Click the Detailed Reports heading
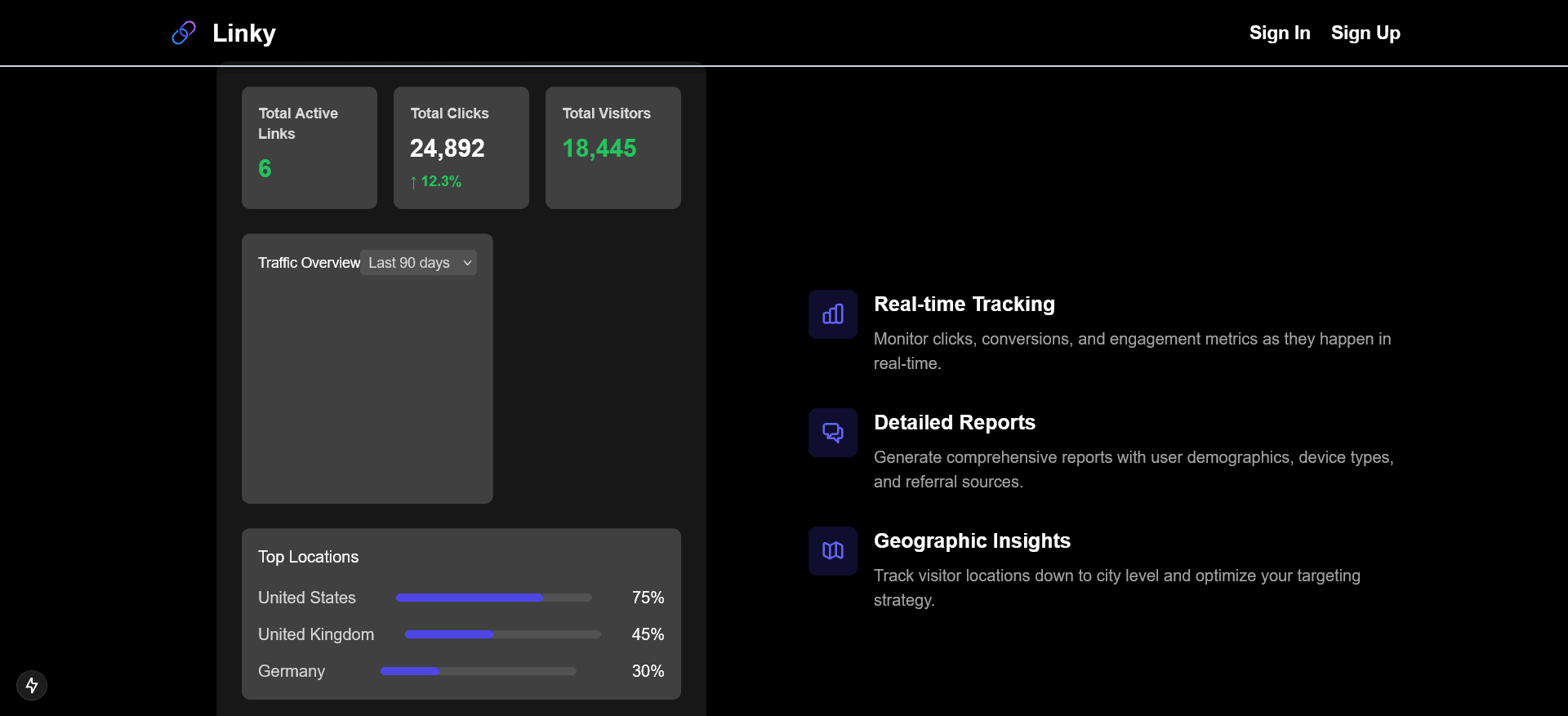 coord(955,422)
